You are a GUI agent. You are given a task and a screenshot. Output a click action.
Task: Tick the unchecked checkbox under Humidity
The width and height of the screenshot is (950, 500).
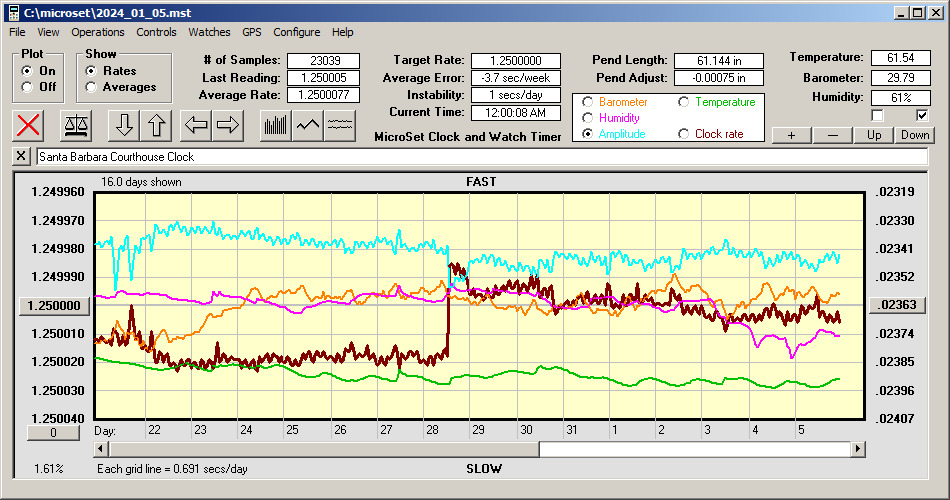877,115
